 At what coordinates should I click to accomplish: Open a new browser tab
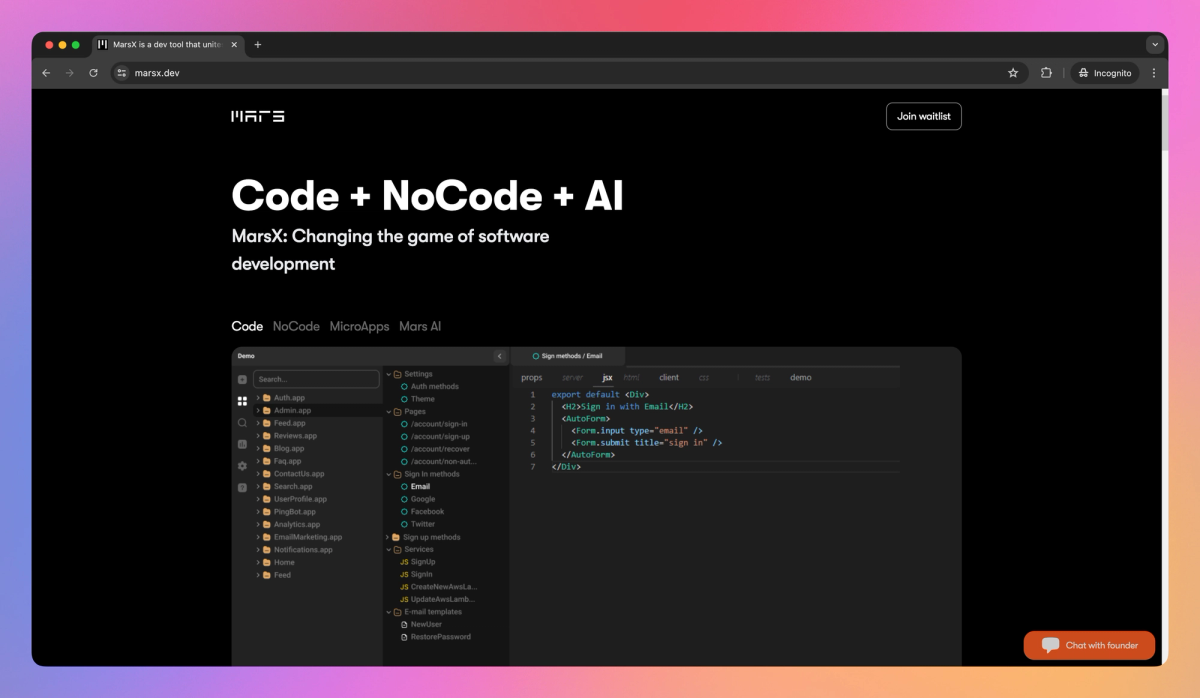[257, 45]
